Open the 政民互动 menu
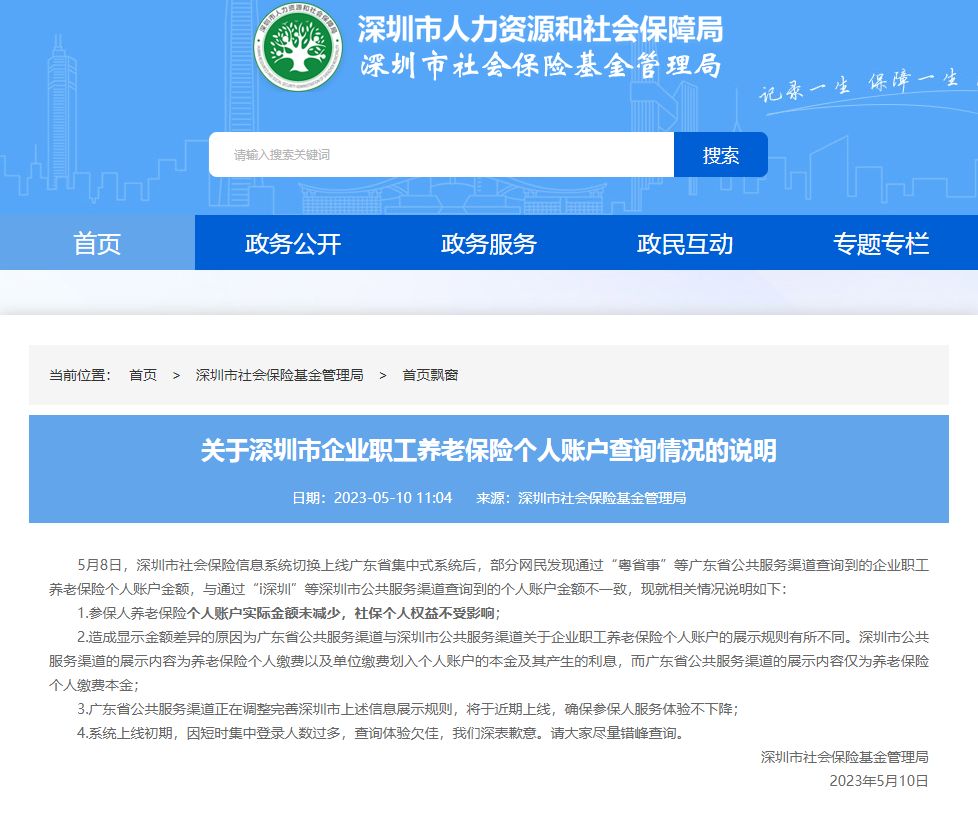The image size is (978, 821). pos(684,242)
